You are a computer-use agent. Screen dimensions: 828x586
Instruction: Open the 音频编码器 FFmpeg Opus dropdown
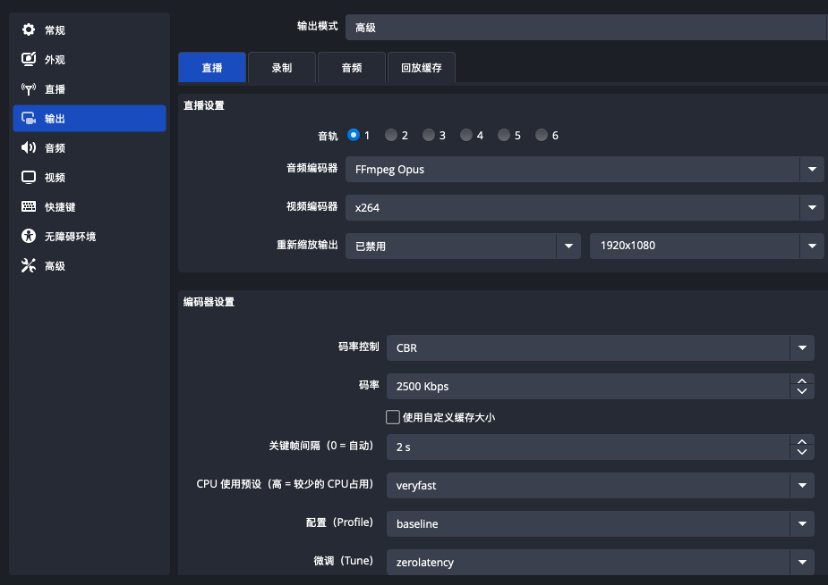[x=585, y=169]
